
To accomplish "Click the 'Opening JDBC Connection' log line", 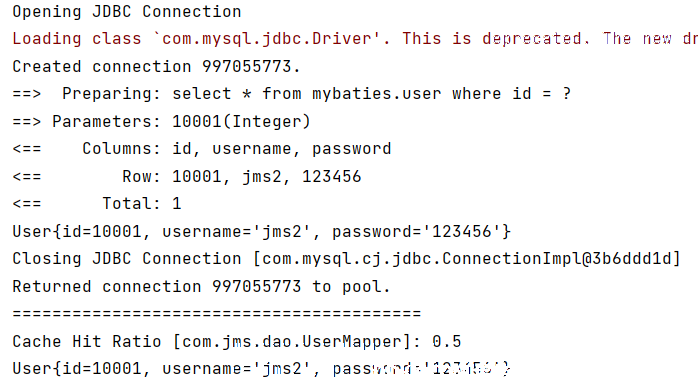I will point(127,12).
